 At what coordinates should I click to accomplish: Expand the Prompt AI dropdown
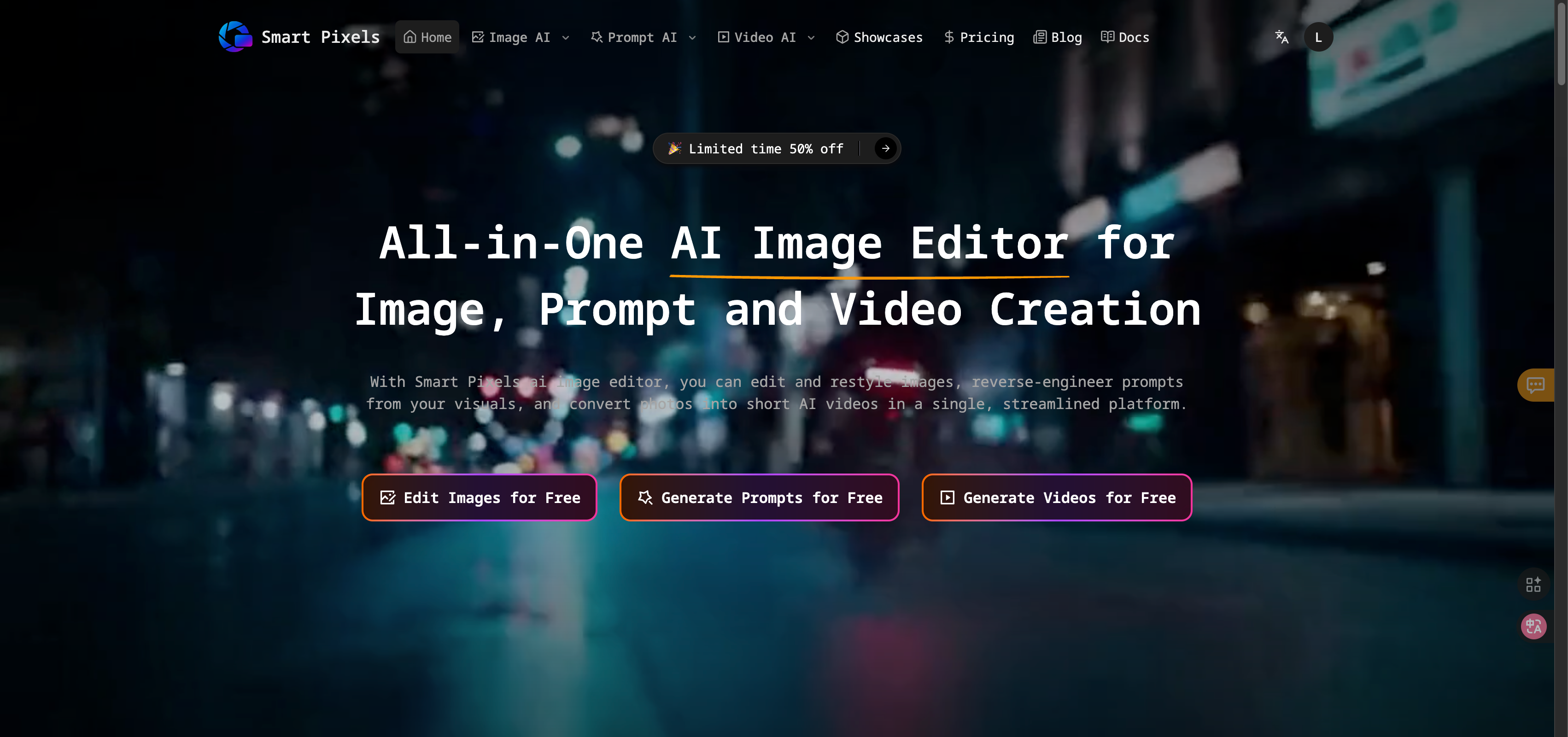coord(694,38)
